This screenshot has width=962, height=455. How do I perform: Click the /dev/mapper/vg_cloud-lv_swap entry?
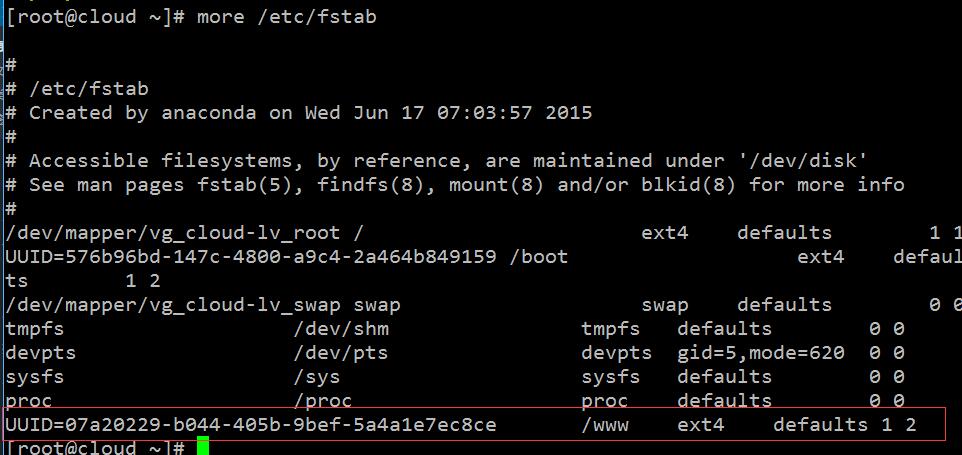[172, 305]
